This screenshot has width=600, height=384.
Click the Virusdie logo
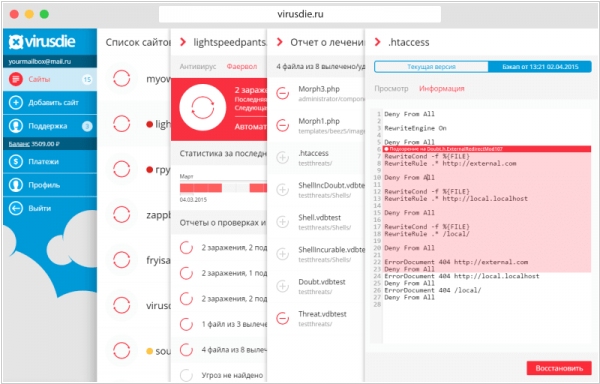tap(42, 42)
